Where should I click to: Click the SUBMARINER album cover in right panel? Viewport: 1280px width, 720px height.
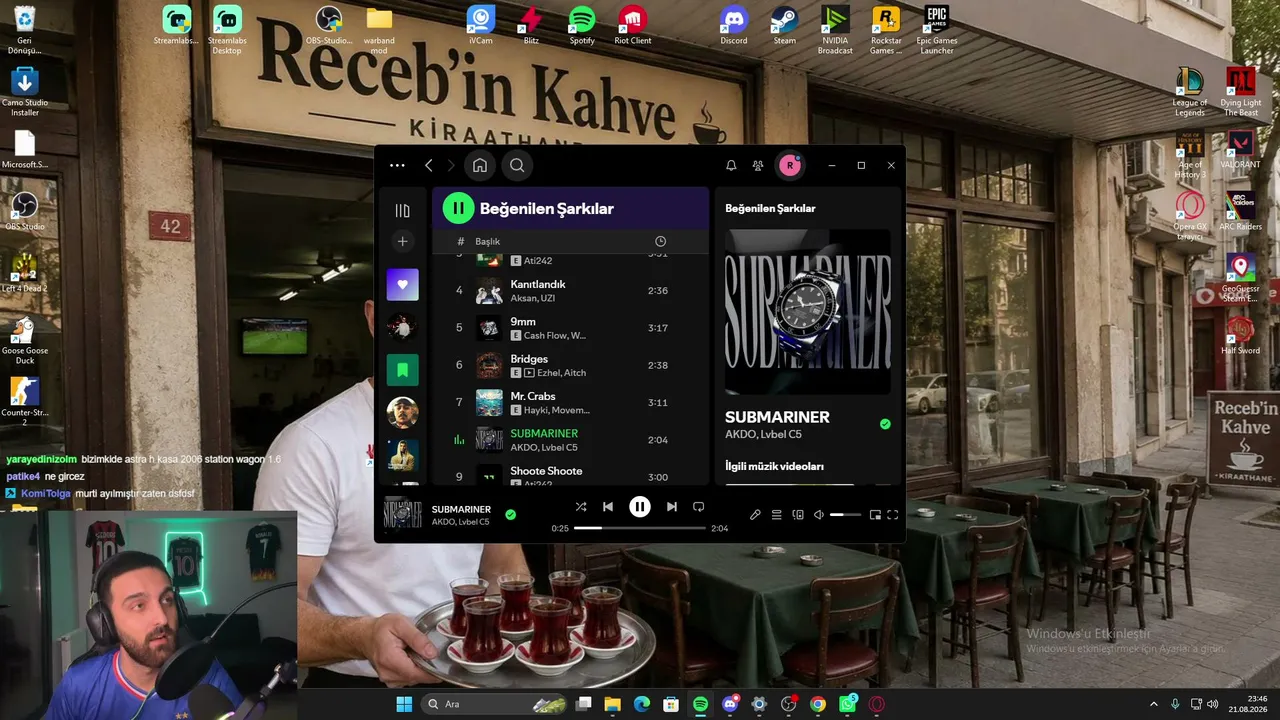(x=808, y=312)
